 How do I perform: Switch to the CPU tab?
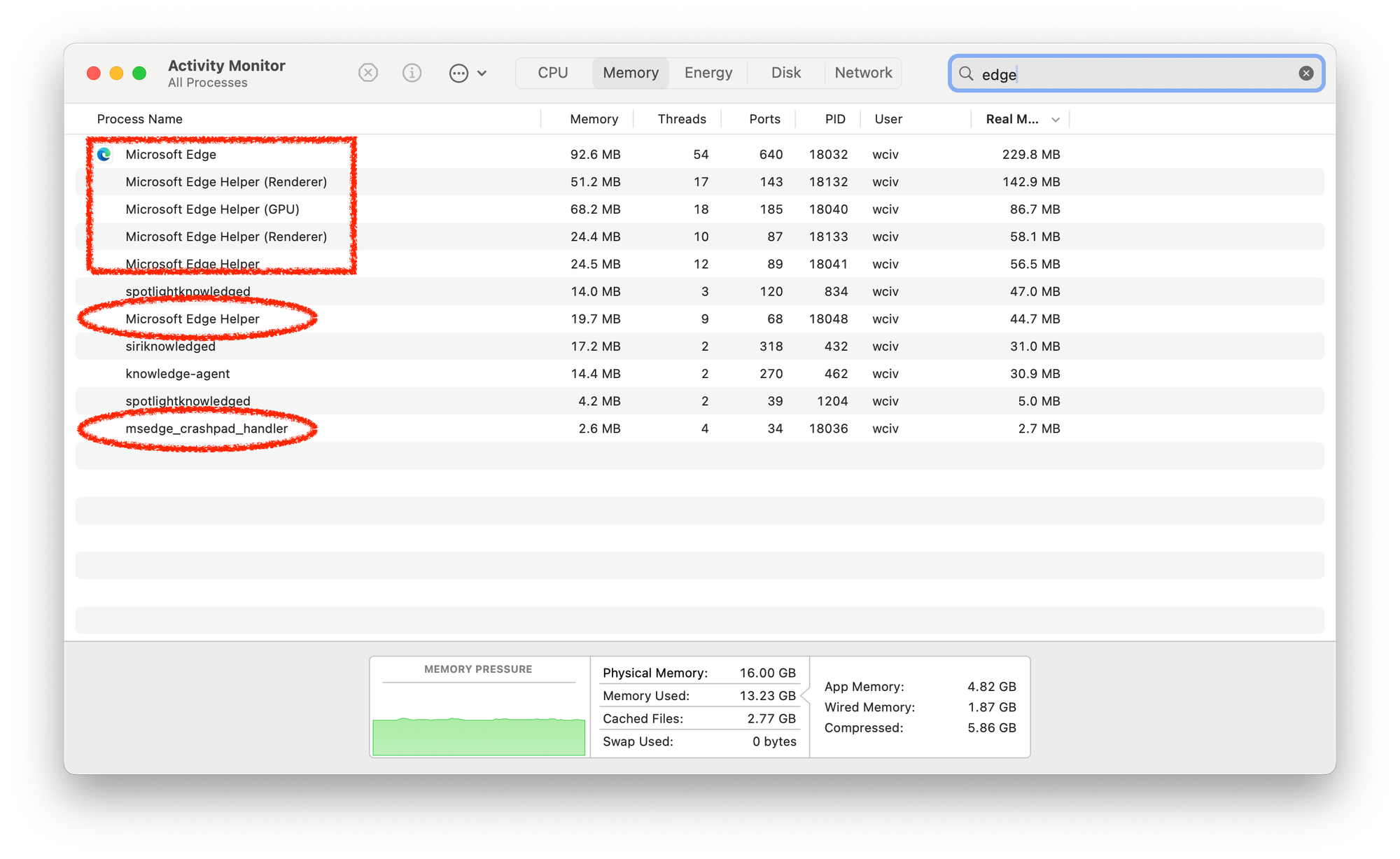553,73
